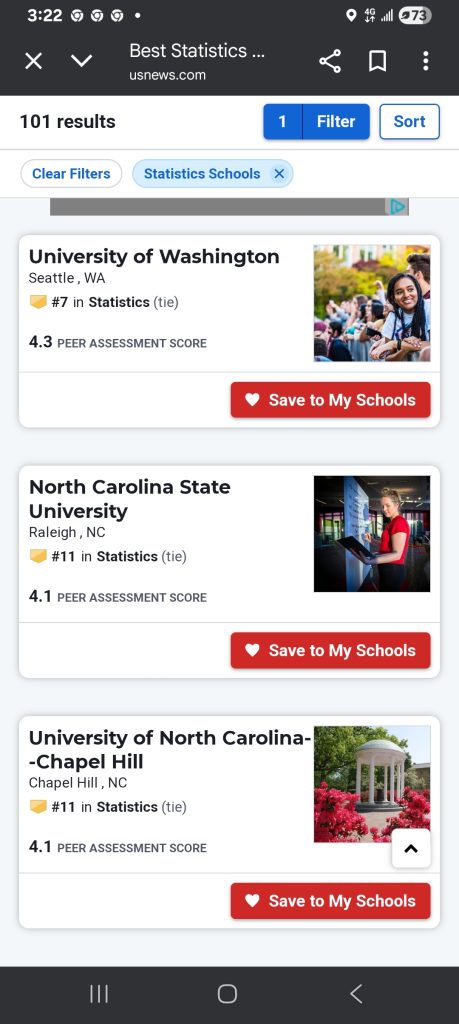The height and width of the screenshot is (1024, 459).
Task: Click the Clear Filters chip
Action: point(71,174)
